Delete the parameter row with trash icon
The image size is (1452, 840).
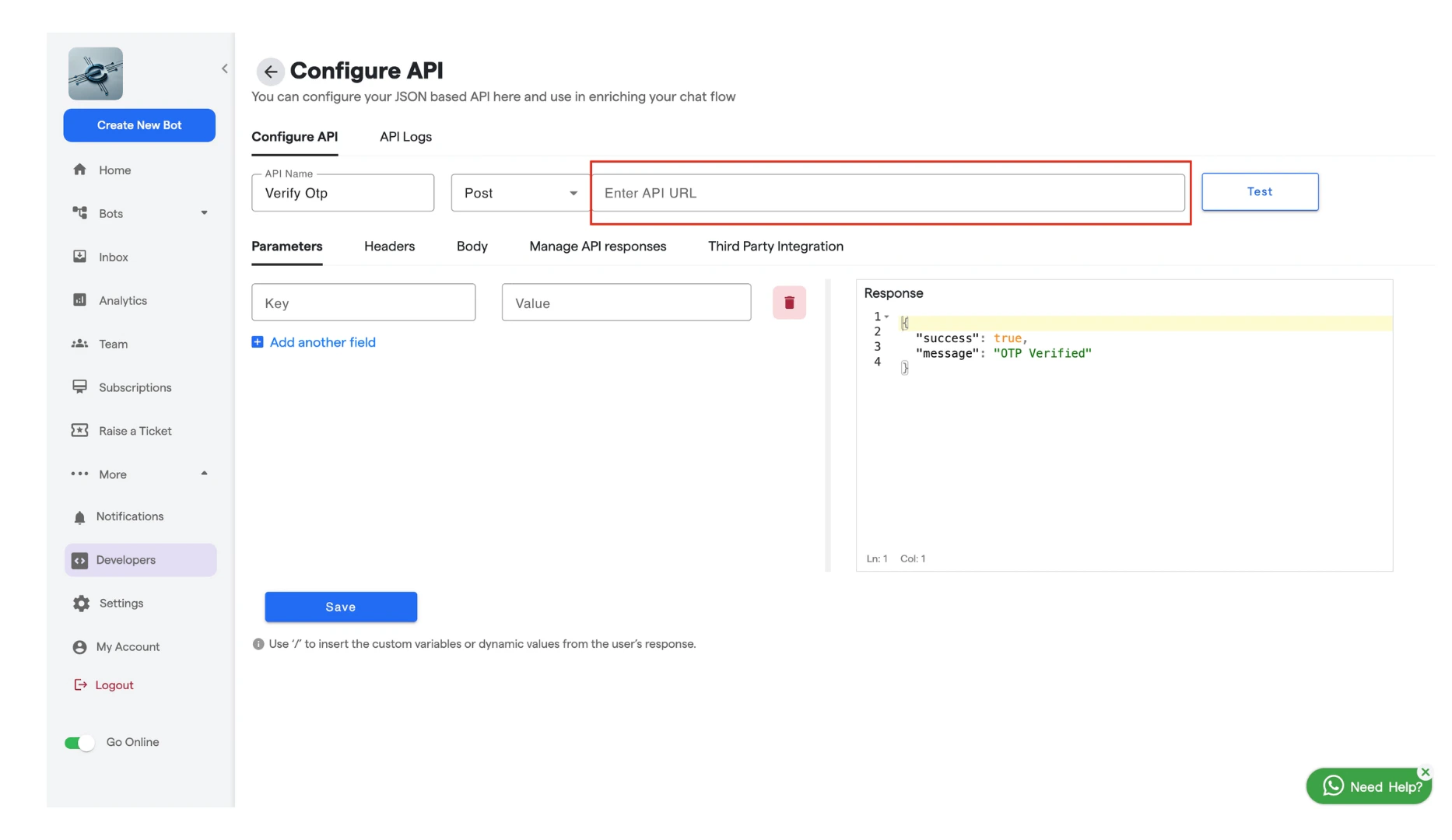(x=789, y=303)
